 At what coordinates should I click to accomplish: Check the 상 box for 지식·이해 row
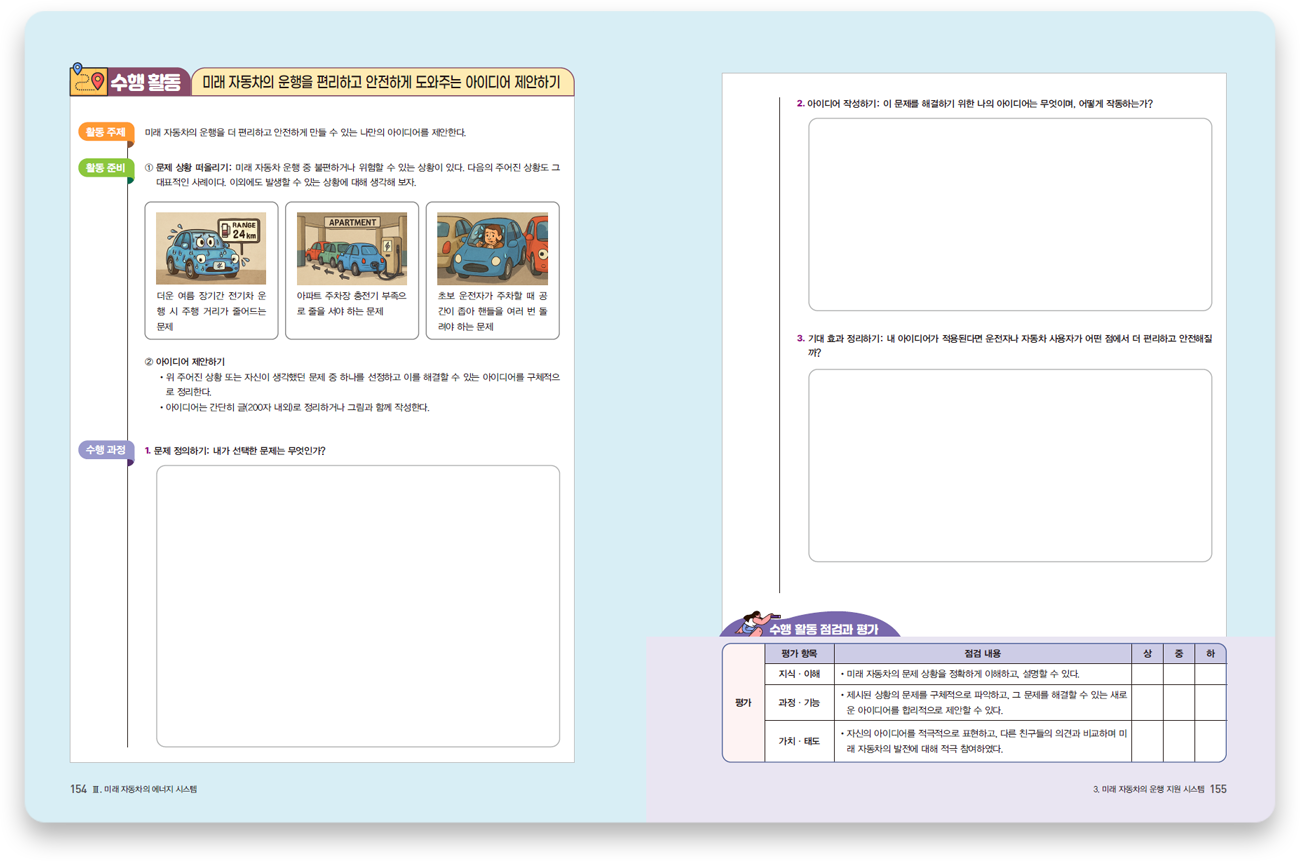(1147, 674)
